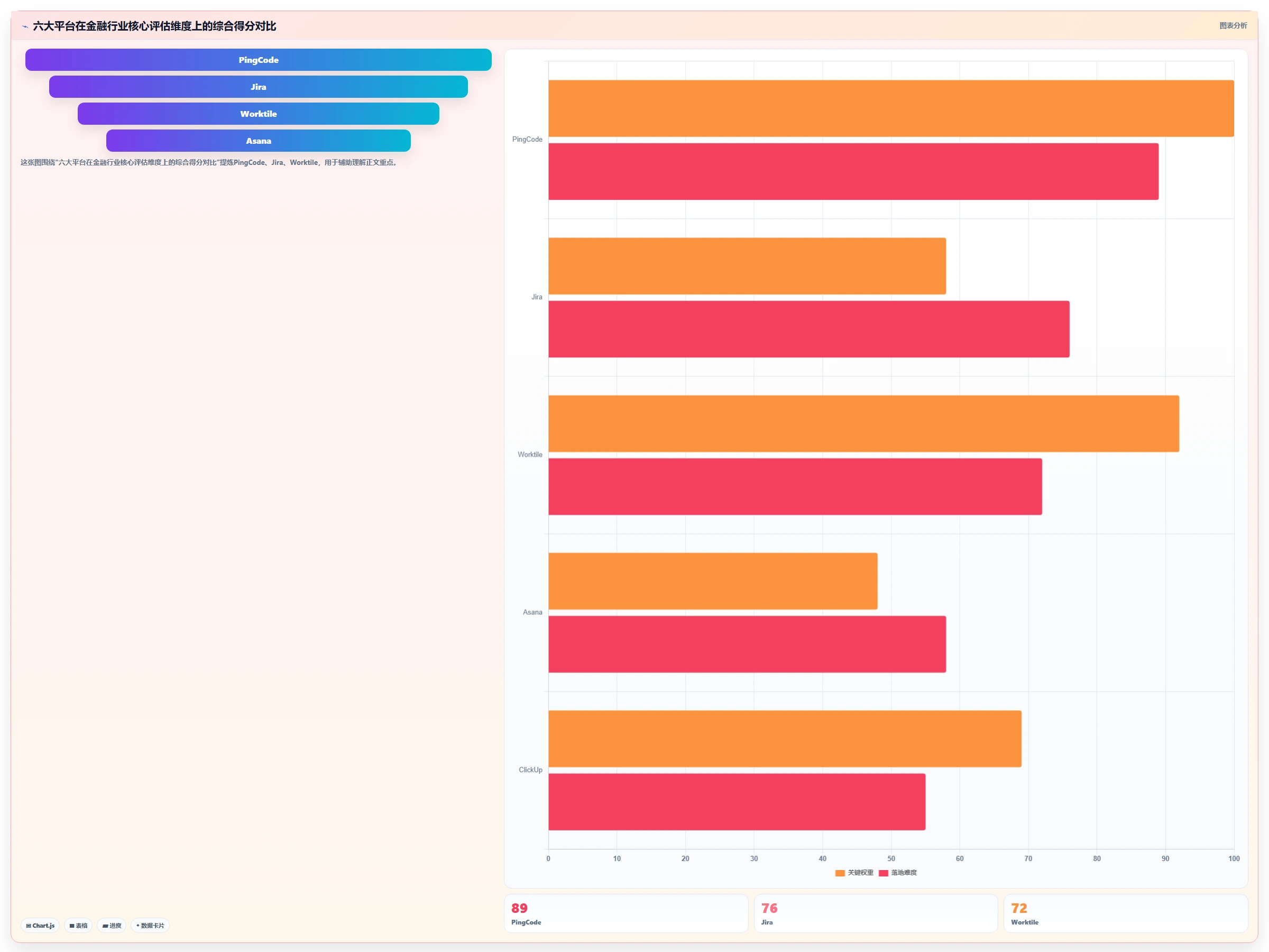This screenshot has width=1269, height=952.
Task: Open the stat card showing 72 Worktile
Action: pyautogui.click(x=1126, y=913)
